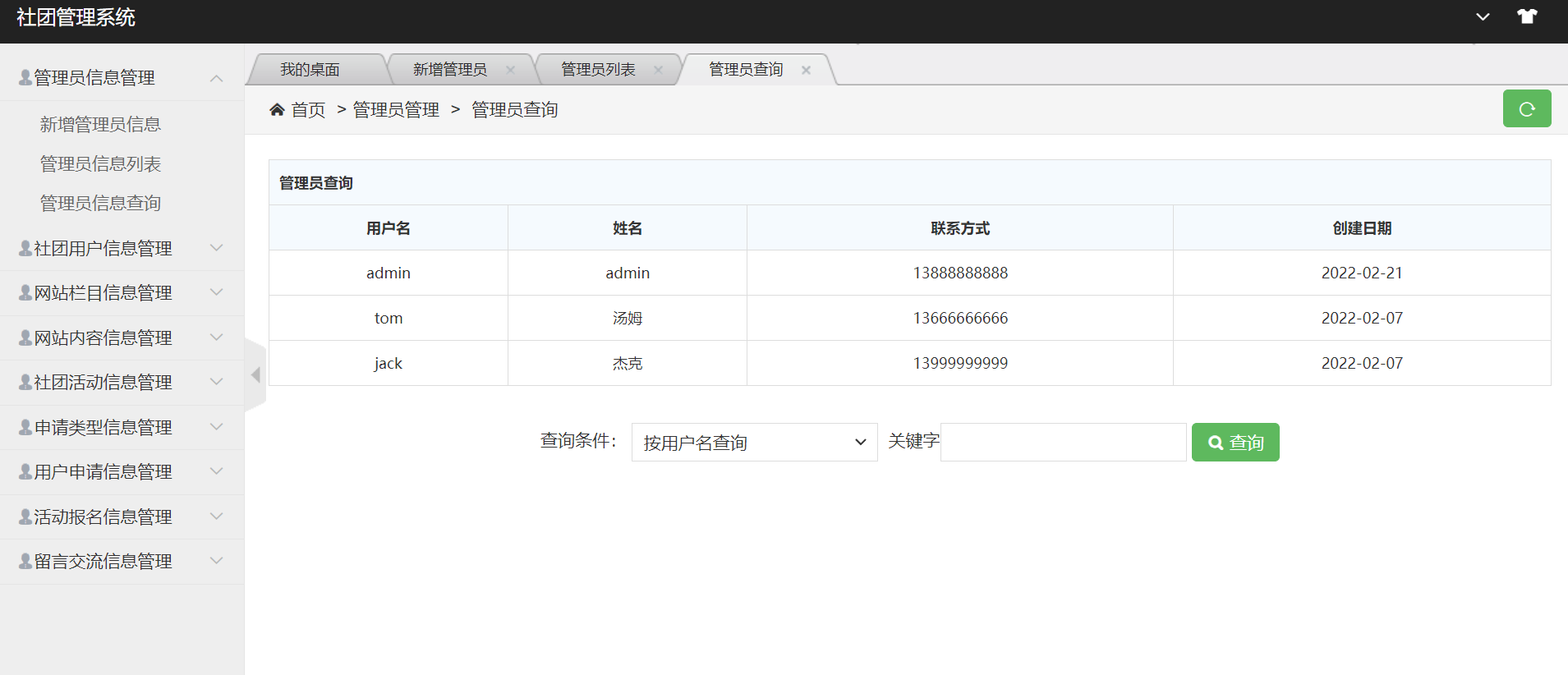
Task: Focus the 关键字 keyword input field
Action: coord(1063,442)
